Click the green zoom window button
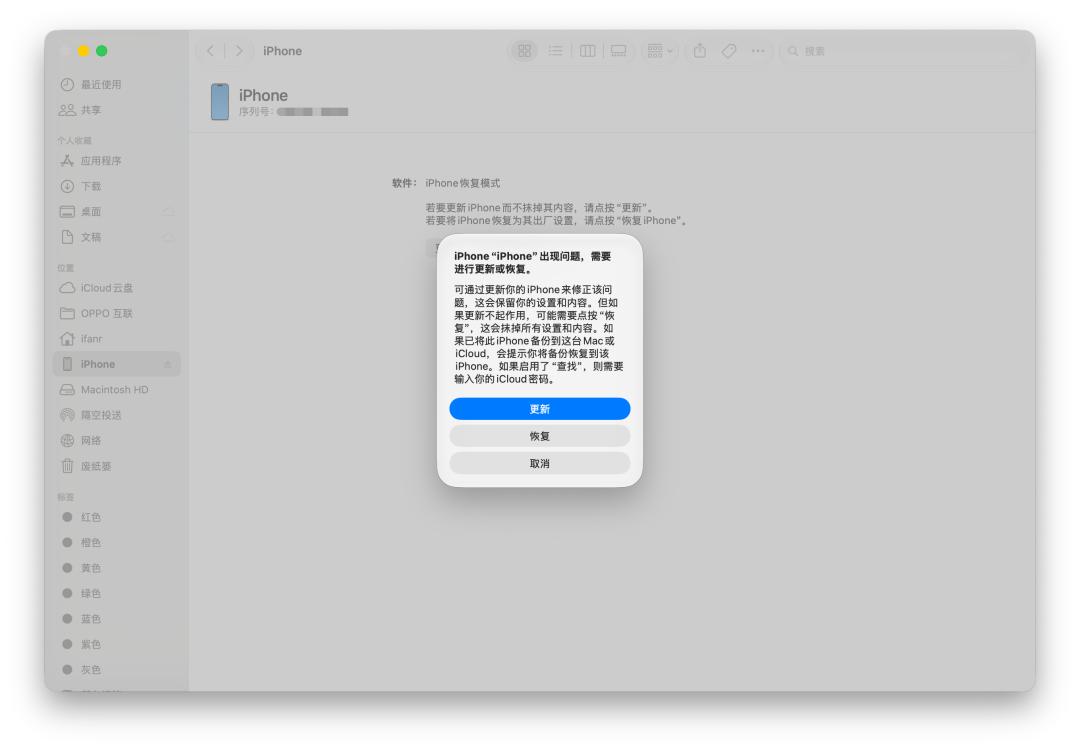Viewport: 1080px width, 750px height. pos(102,51)
